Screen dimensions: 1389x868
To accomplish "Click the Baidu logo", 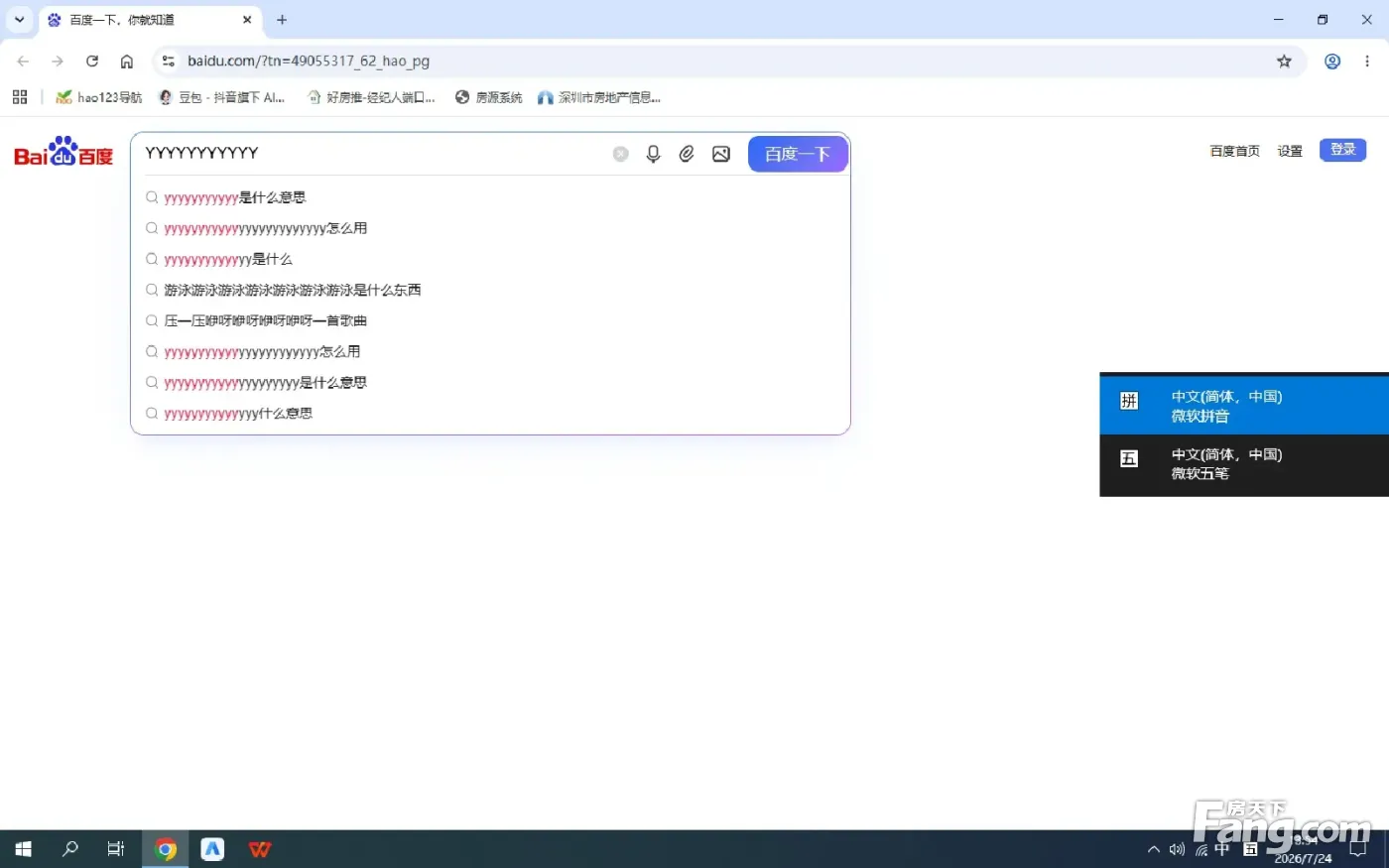I will tap(63, 152).
